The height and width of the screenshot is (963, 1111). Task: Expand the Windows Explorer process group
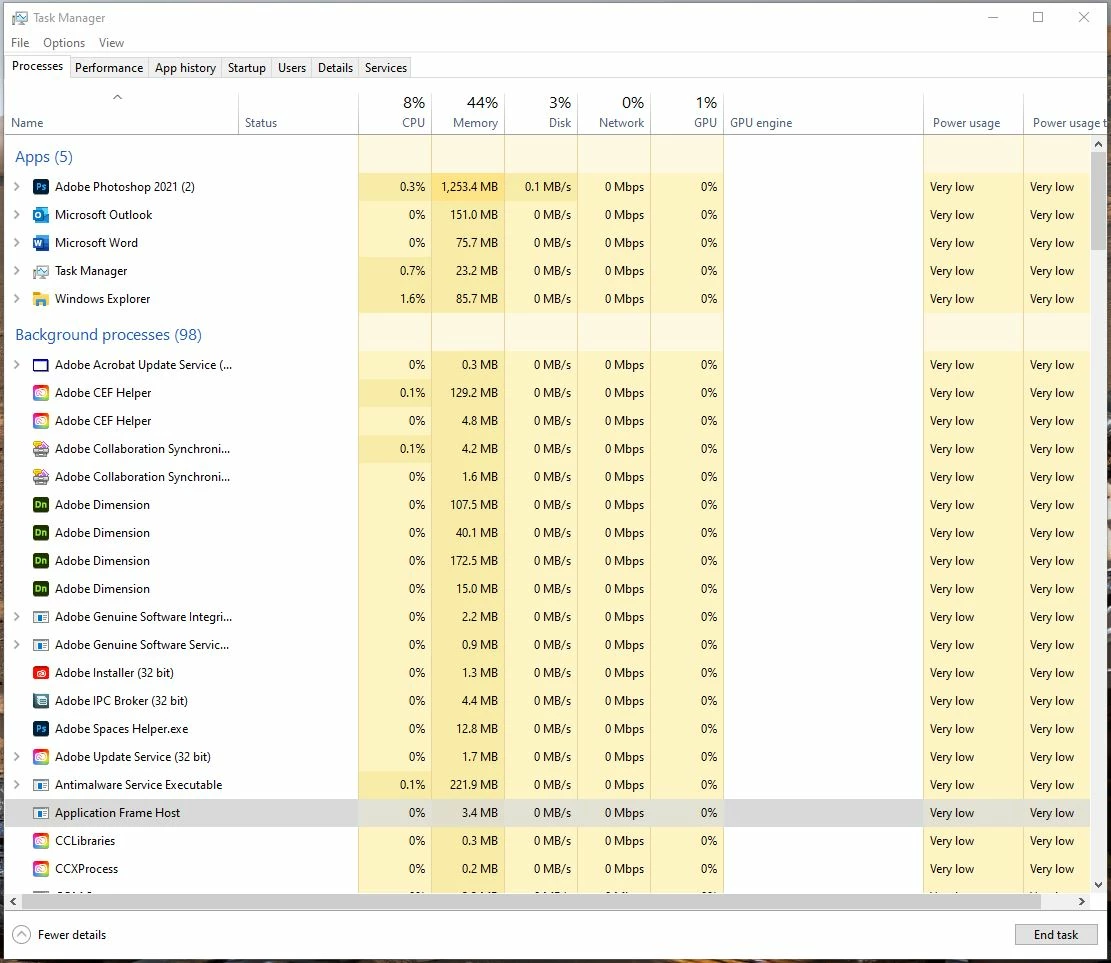pyautogui.click(x=16, y=299)
